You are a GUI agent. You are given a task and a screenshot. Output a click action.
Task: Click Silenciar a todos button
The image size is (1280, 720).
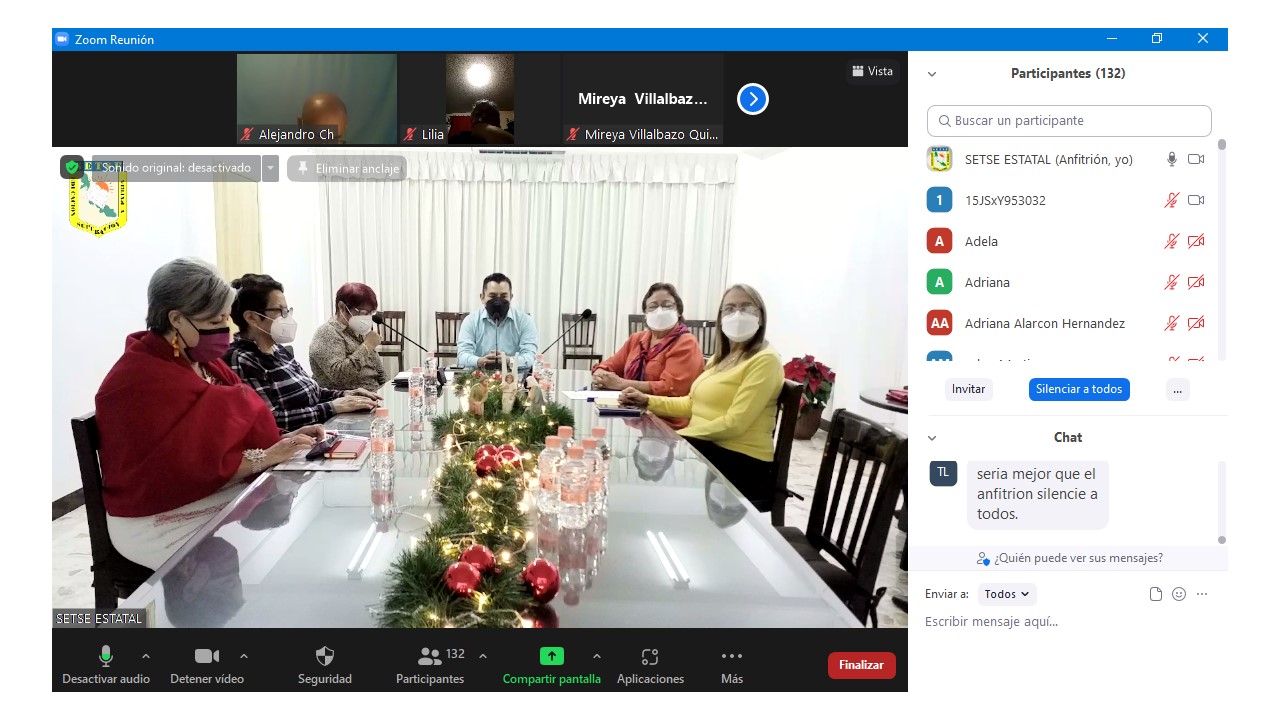(x=1079, y=389)
